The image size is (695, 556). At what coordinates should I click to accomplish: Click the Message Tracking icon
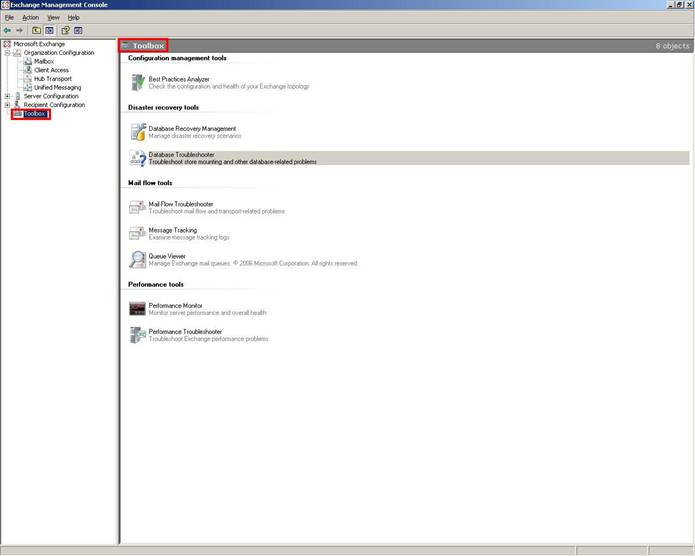pos(138,234)
